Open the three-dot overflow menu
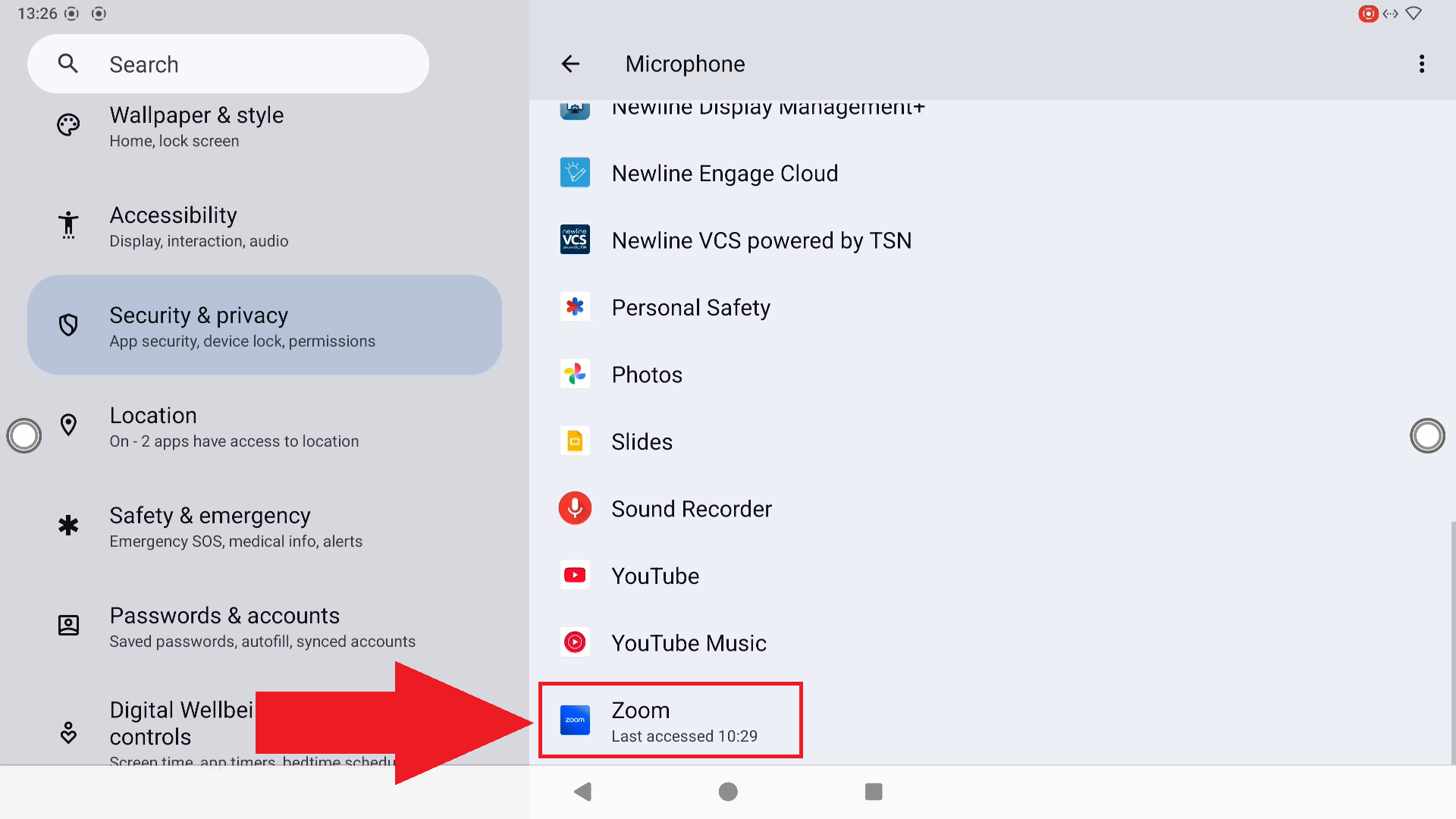Screen dimensions: 1456x819 pyautogui.click(x=1421, y=64)
